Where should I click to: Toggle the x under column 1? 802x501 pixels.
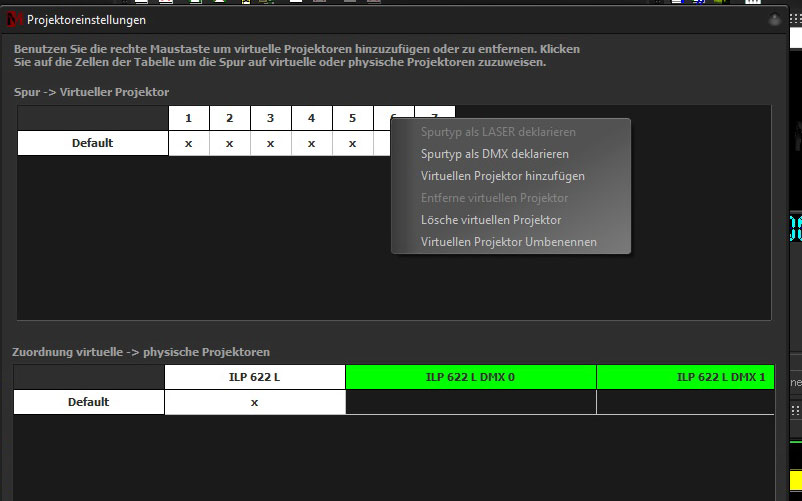(188, 143)
